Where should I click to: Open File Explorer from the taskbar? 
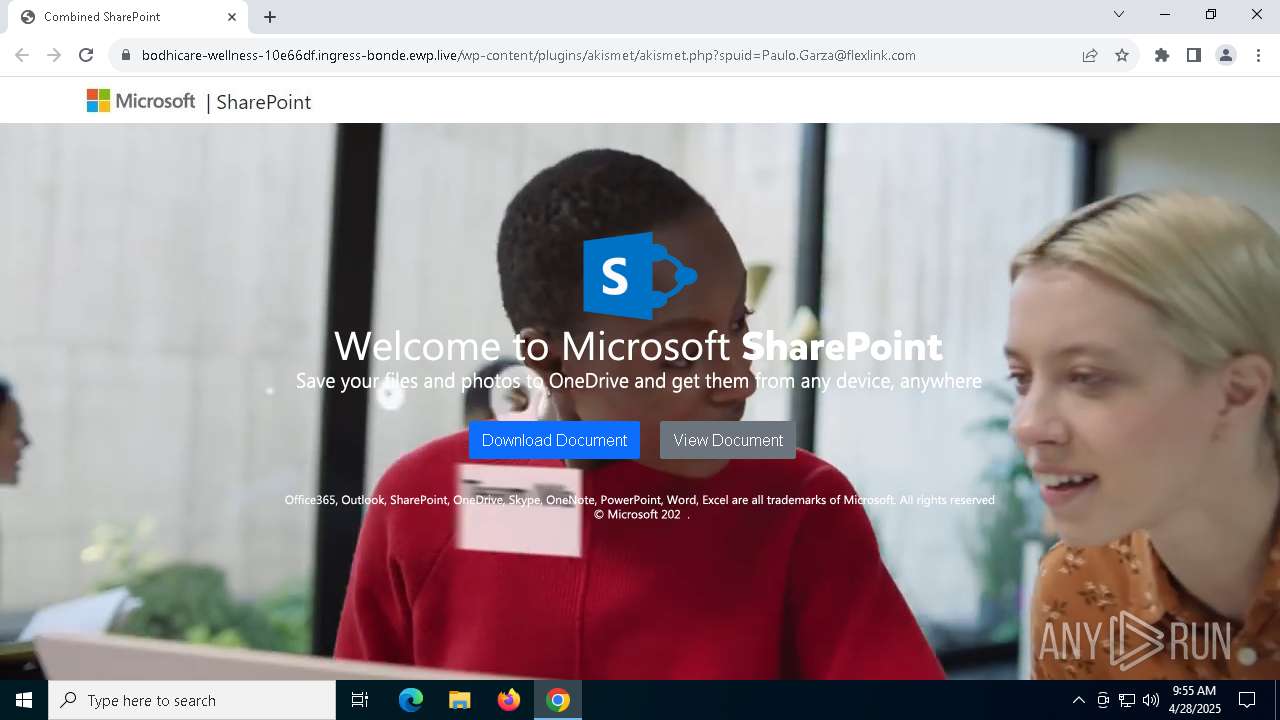pos(460,700)
